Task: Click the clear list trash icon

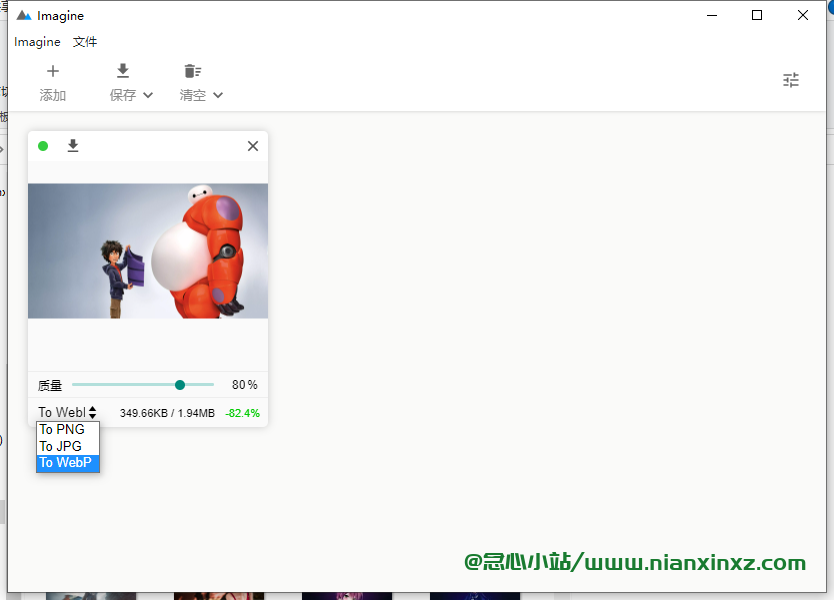Action: click(x=193, y=71)
